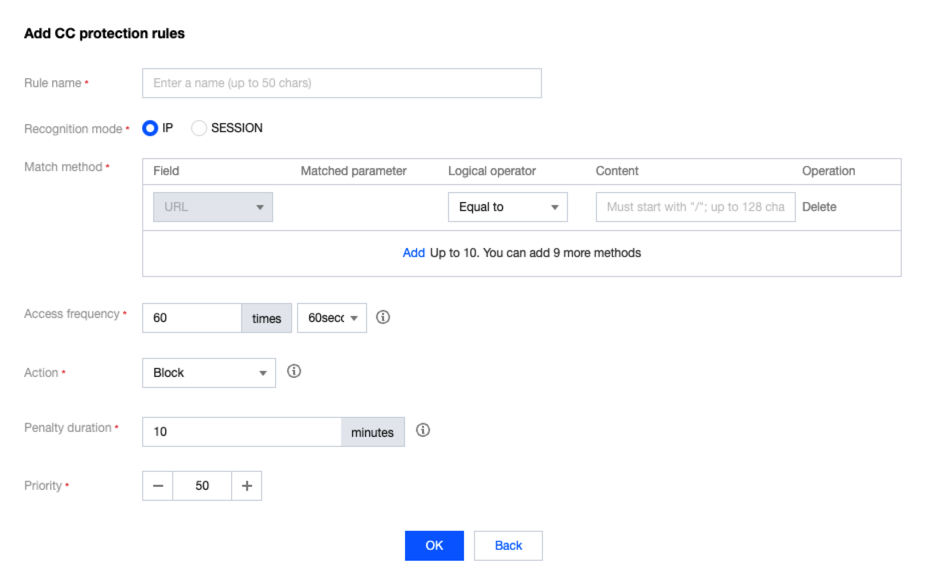Click the OK button

pos(434,545)
